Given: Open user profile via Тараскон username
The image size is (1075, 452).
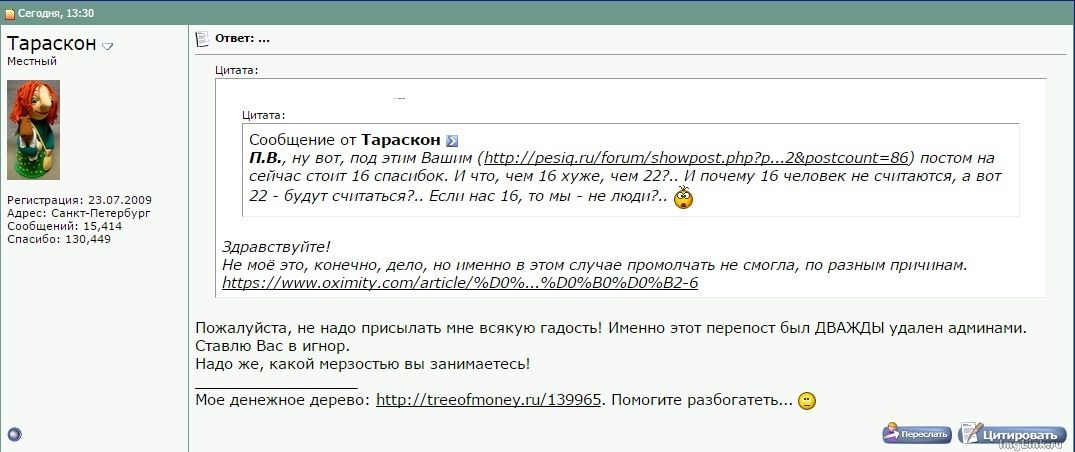Looking at the screenshot, I should coord(52,44).
